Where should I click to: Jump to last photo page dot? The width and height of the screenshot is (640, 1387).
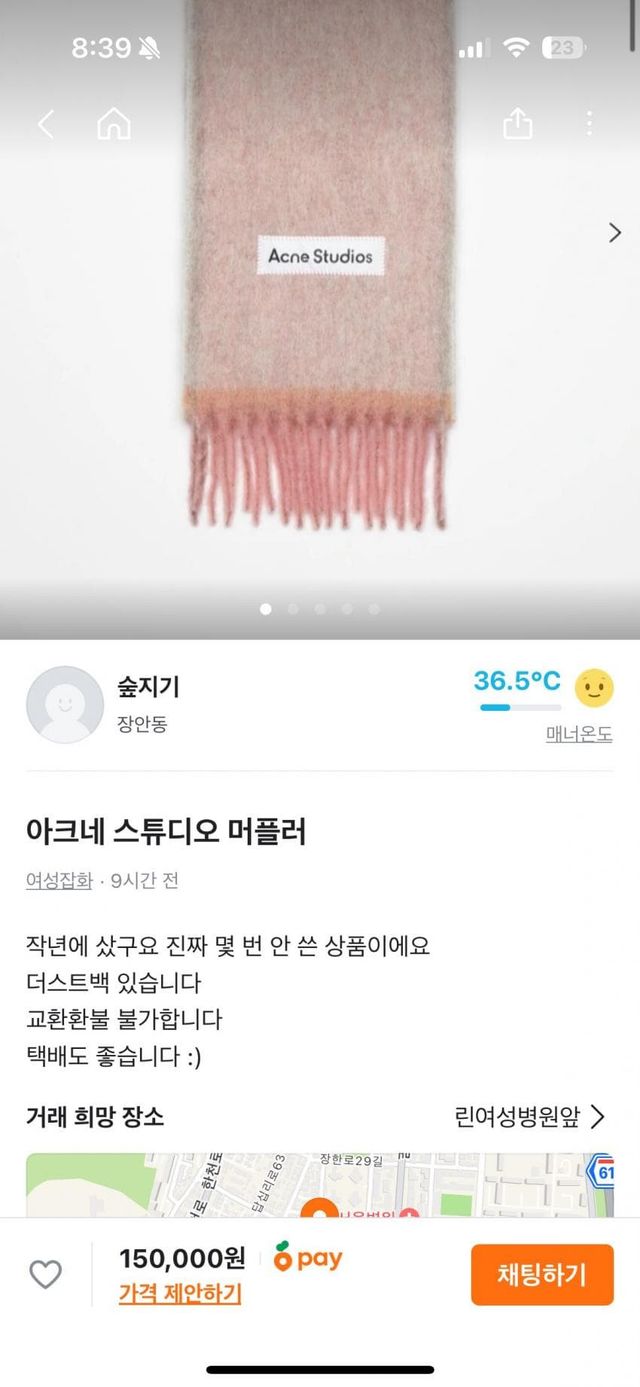[x=374, y=608]
